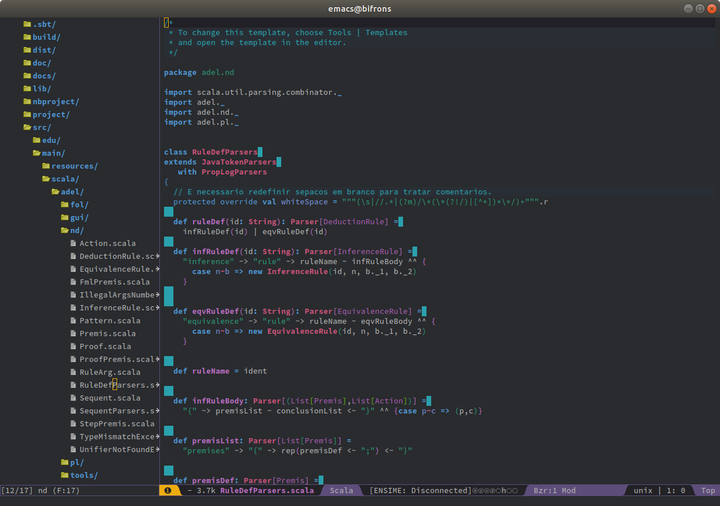Click the Scala major mode indicator
This screenshot has width=720, height=506.
click(341, 491)
